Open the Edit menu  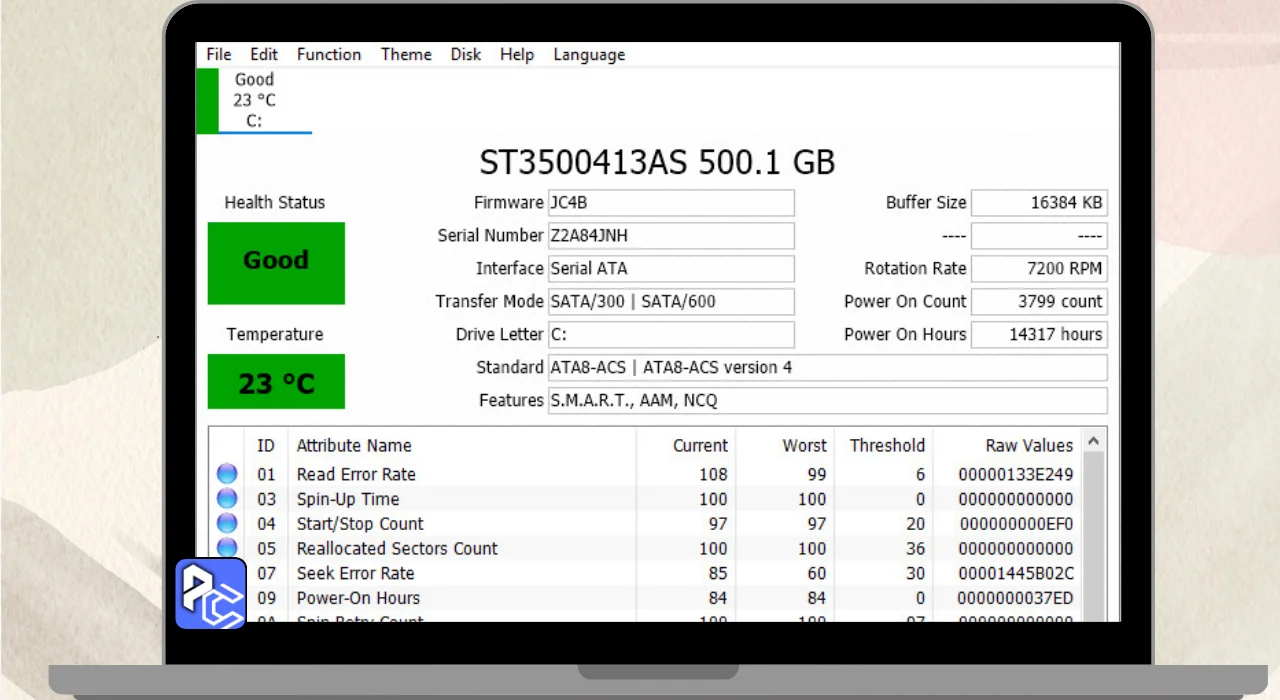pyautogui.click(x=264, y=55)
